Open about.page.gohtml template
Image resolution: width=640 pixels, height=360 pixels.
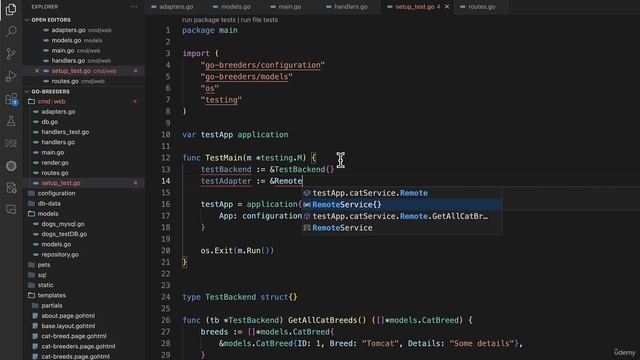[68, 316]
